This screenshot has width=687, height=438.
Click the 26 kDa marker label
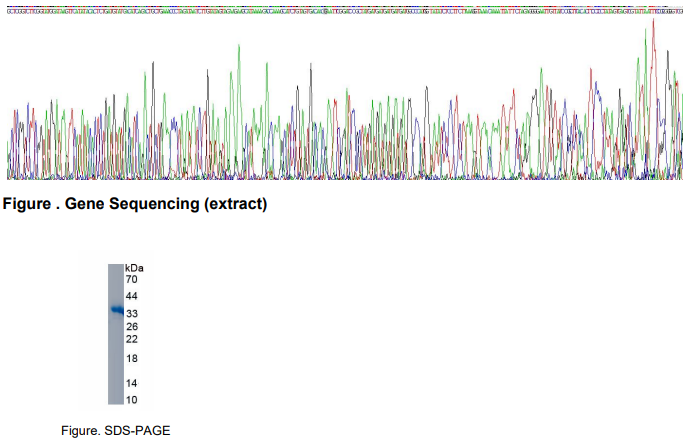(131, 327)
